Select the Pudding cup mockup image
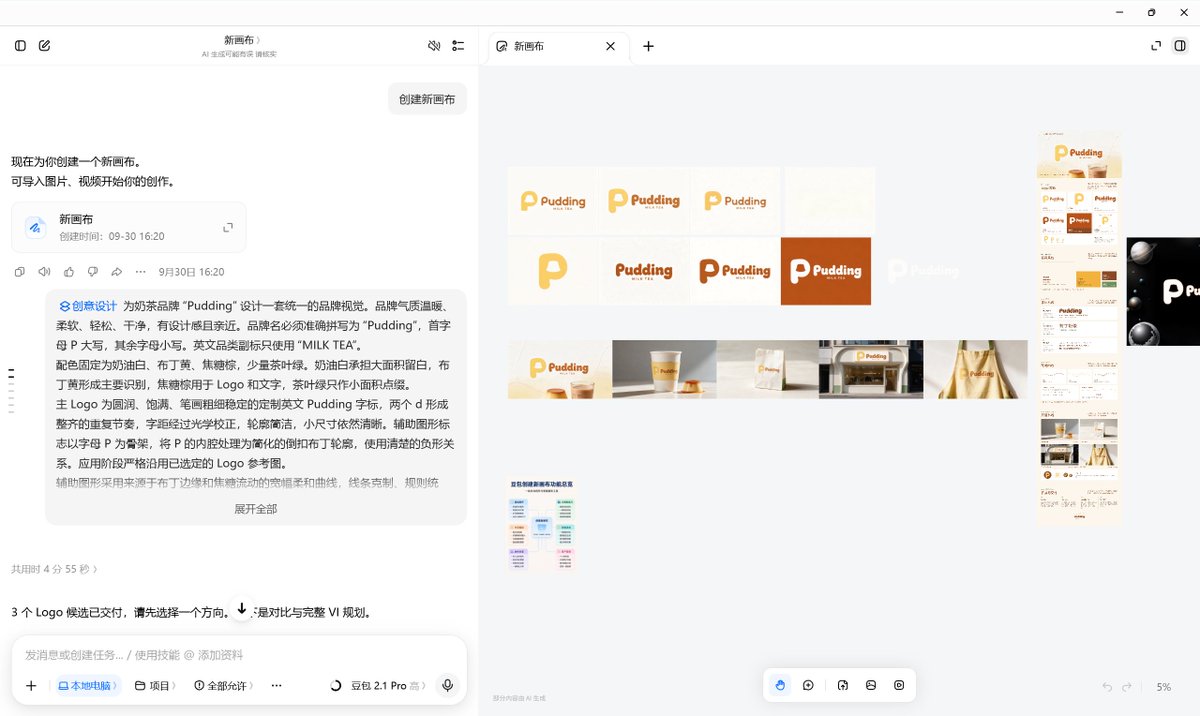 tap(664, 369)
